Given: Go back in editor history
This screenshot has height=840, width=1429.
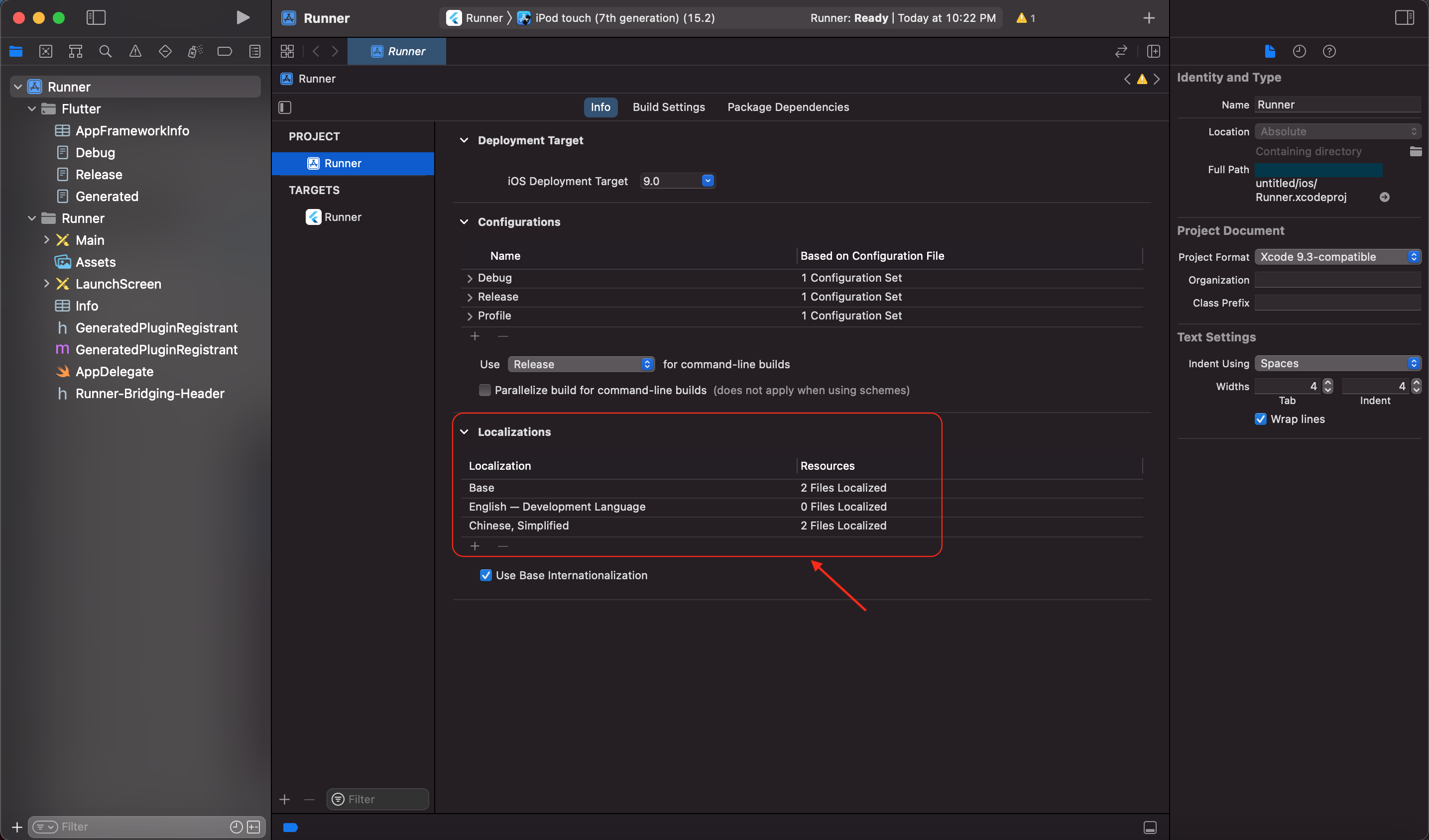Looking at the screenshot, I should (316, 52).
